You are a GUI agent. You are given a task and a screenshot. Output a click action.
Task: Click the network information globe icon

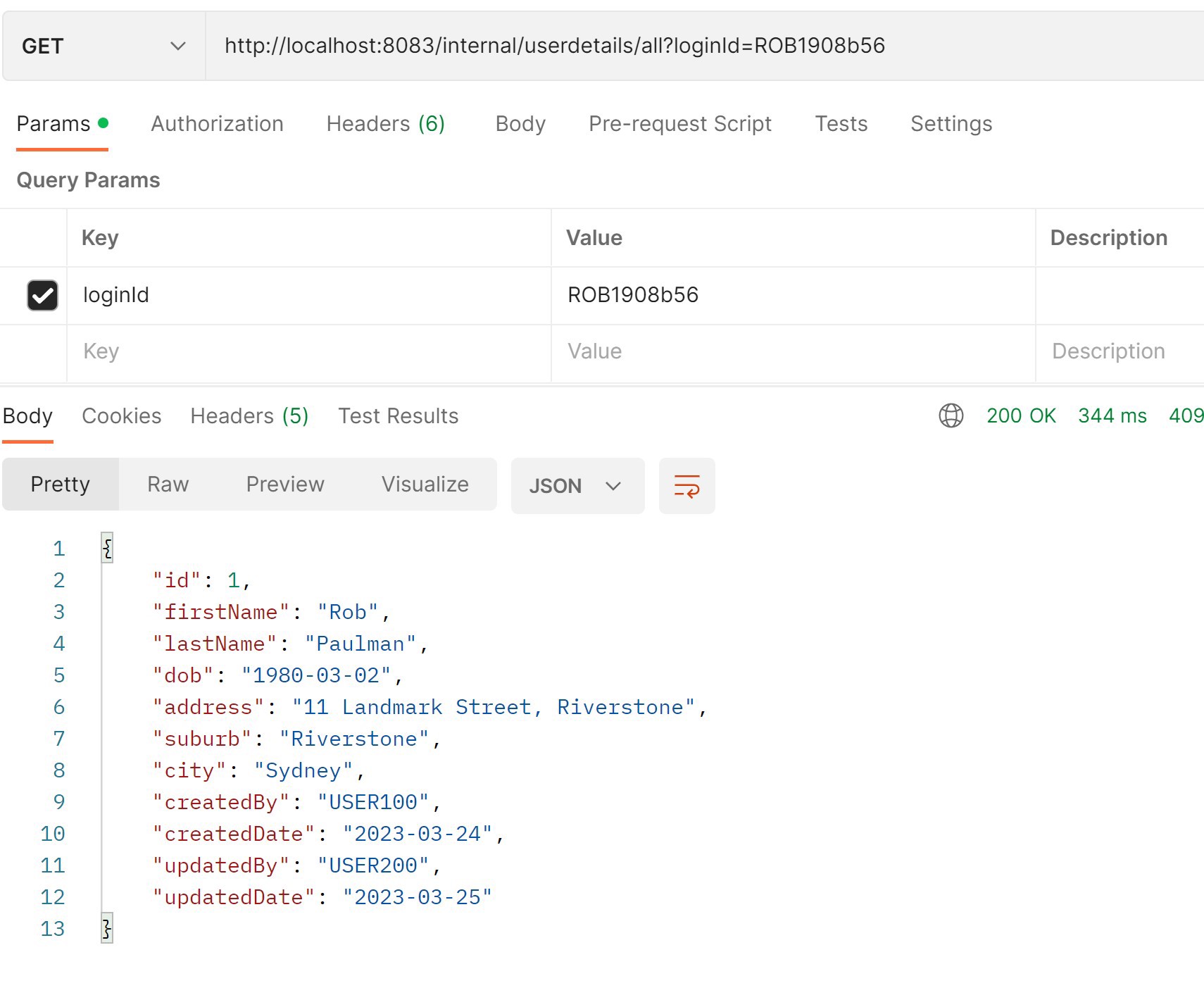click(951, 415)
